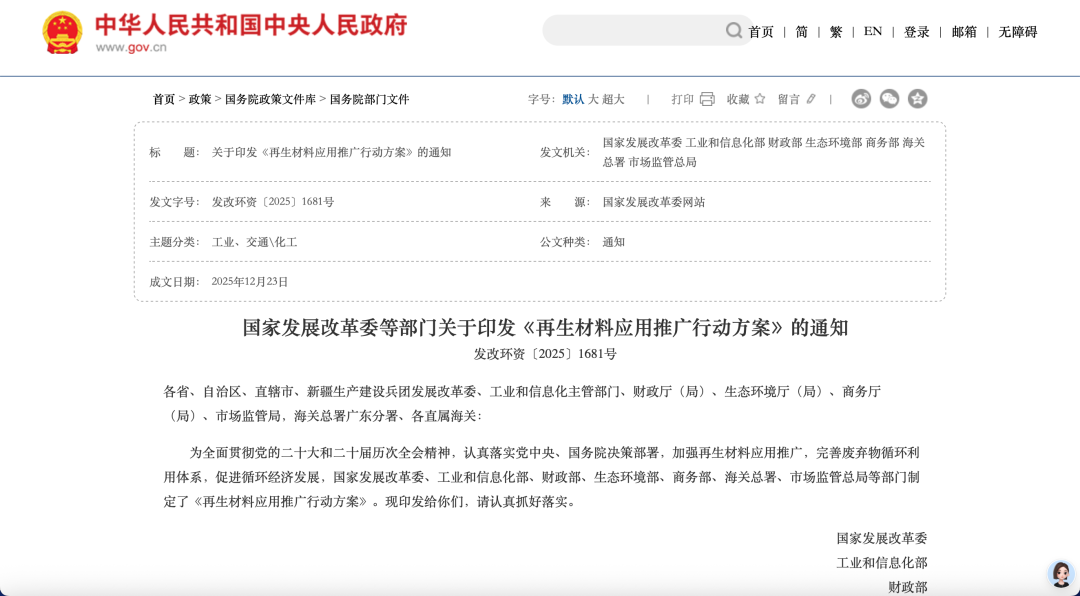The height and width of the screenshot is (596, 1080).
Task: Click the 中华人民共和国中央人民政府 site title
Action: tap(251, 25)
